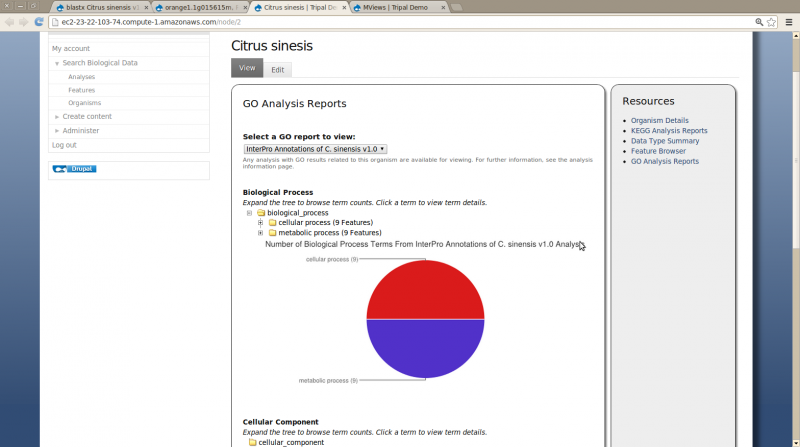This screenshot has height=447, width=800.
Task: Click the Drupal logo badge
Action: (x=74, y=169)
